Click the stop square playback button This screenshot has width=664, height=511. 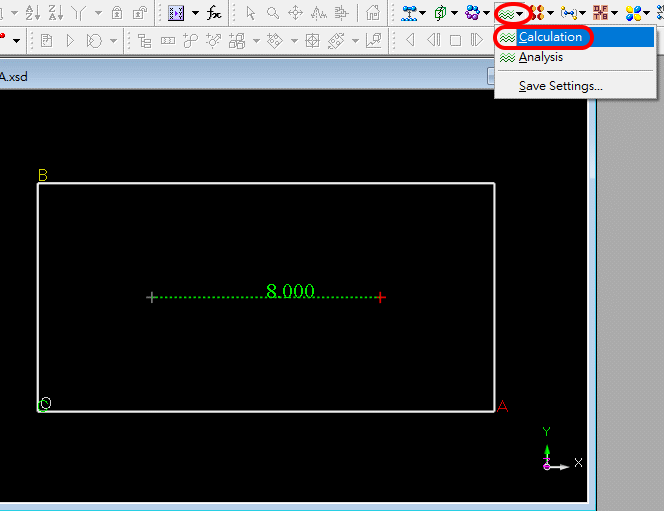coord(455,40)
